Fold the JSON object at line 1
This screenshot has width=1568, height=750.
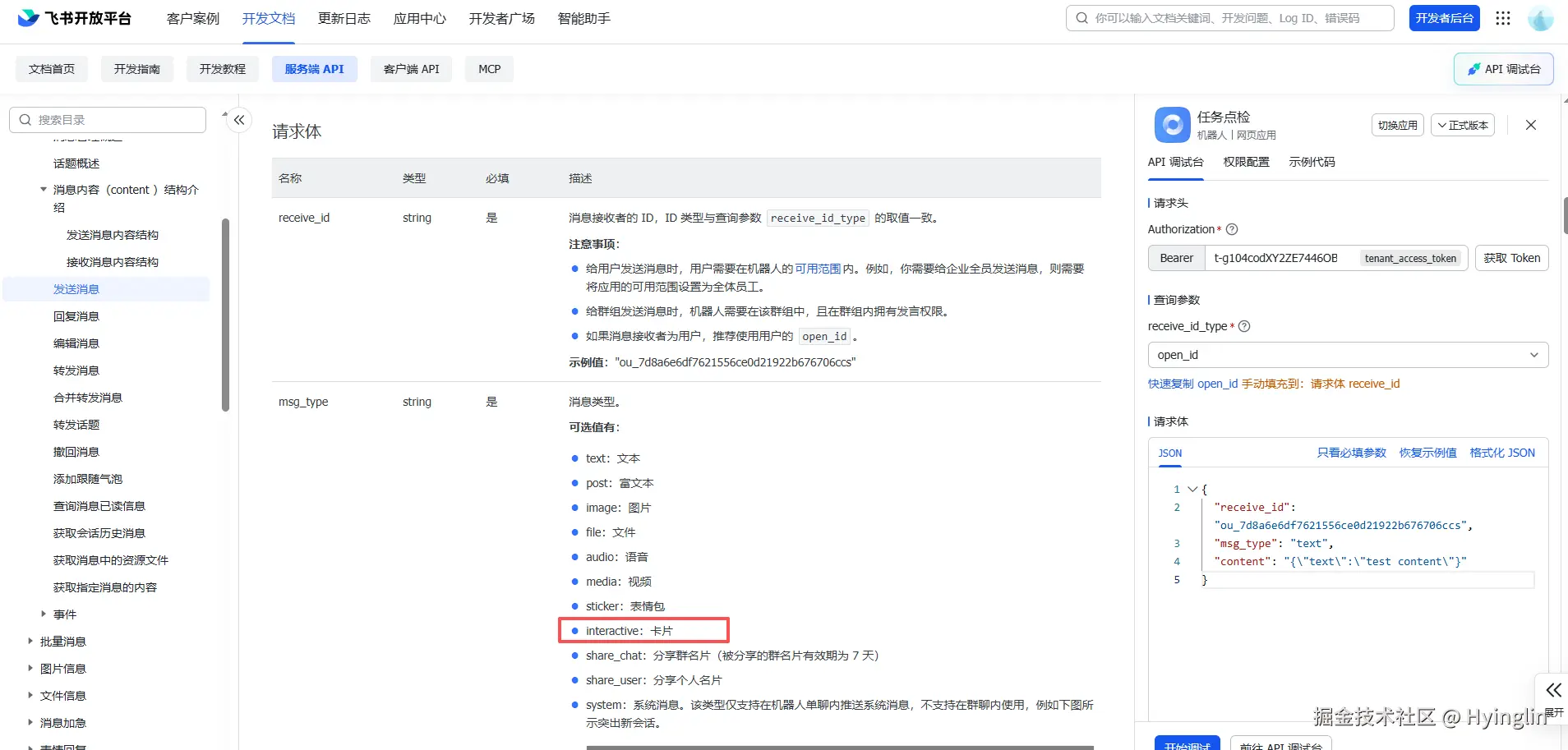coord(1192,489)
